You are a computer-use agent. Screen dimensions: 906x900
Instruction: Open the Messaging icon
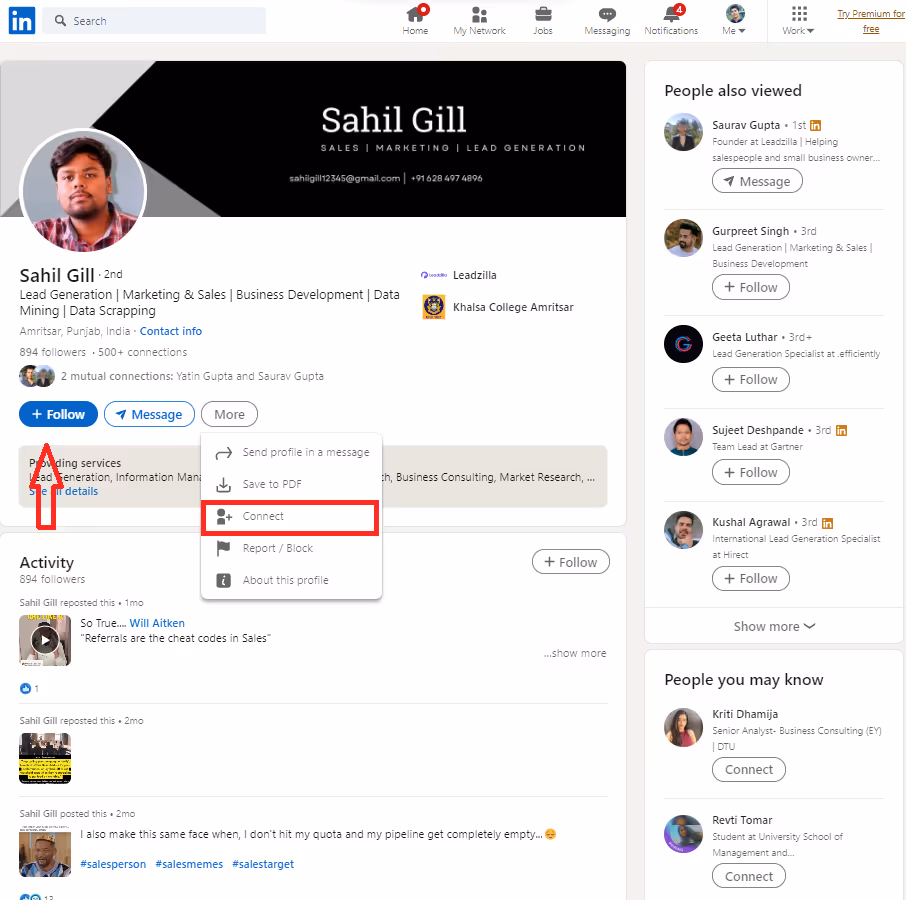click(607, 21)
